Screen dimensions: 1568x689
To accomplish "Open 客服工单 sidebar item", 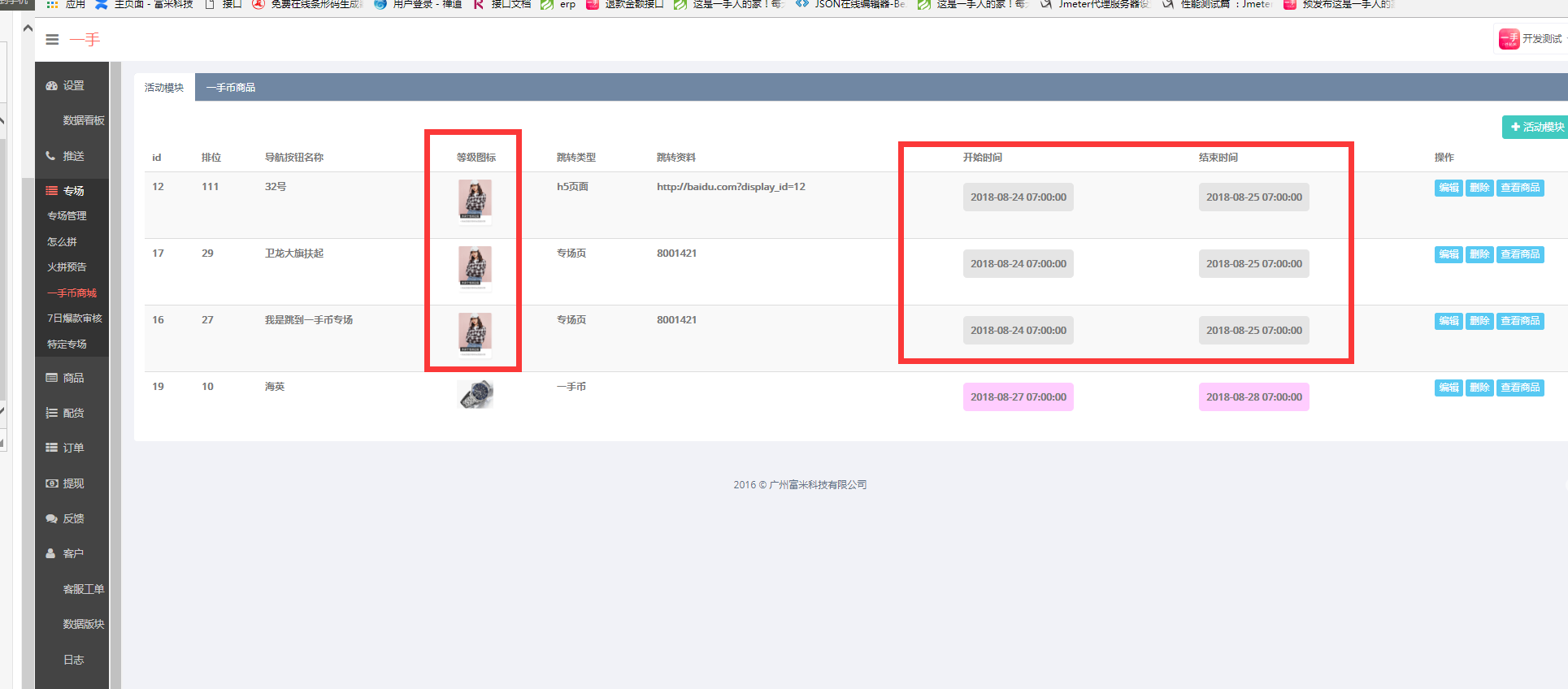I will (x=83, y=589).
